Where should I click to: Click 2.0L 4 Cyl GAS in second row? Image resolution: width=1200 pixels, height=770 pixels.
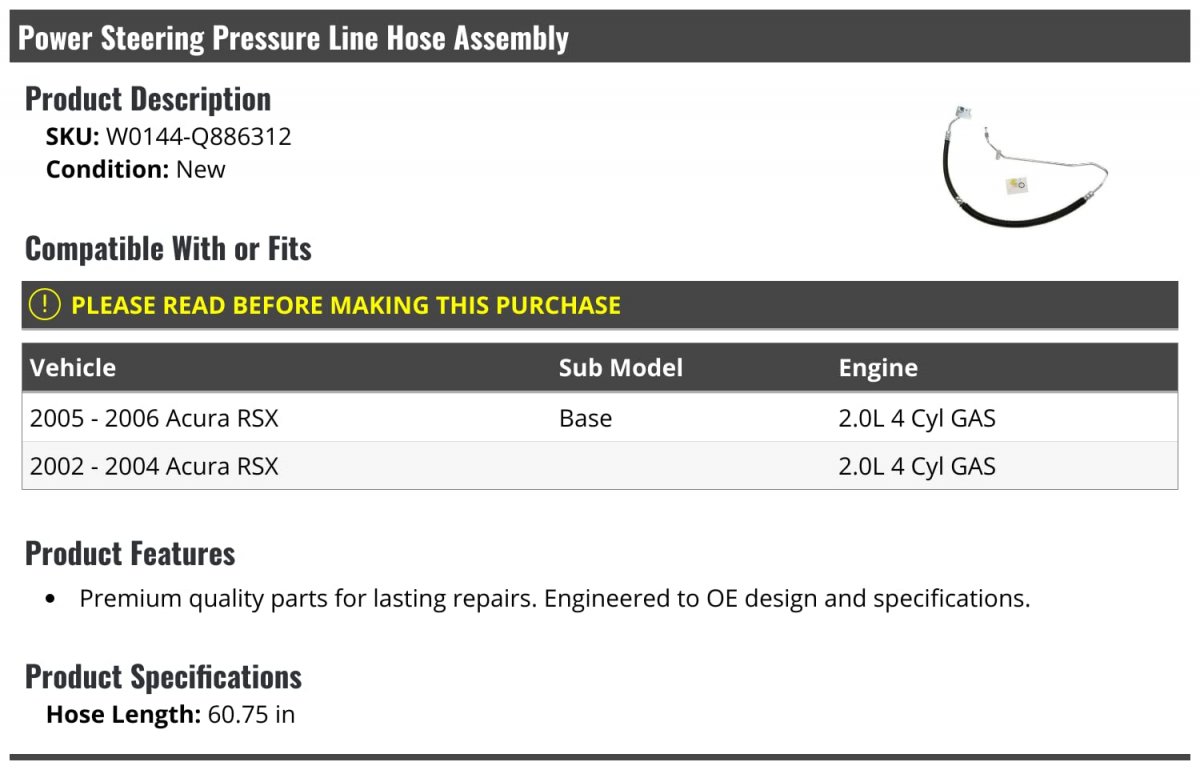pyautogui.click(x=917, y=466)
